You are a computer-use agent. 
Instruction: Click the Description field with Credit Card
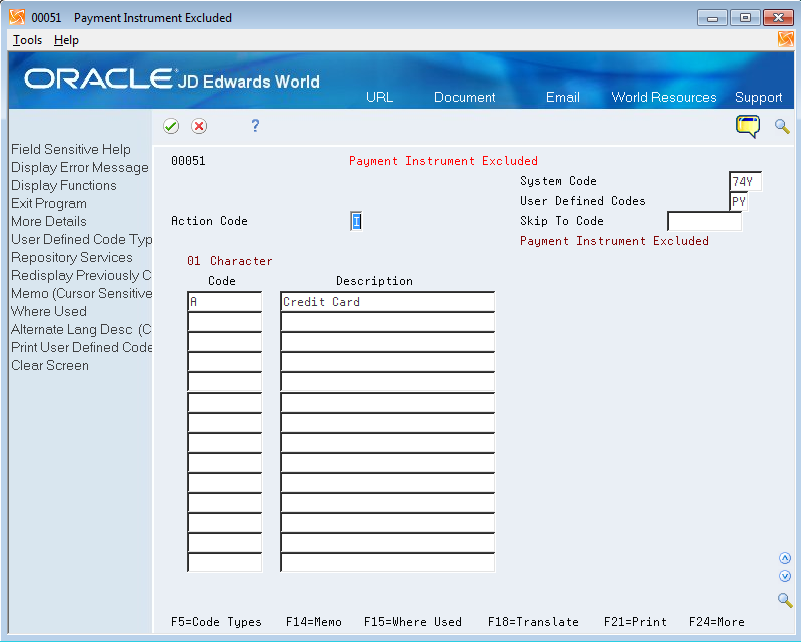(388, 302)
